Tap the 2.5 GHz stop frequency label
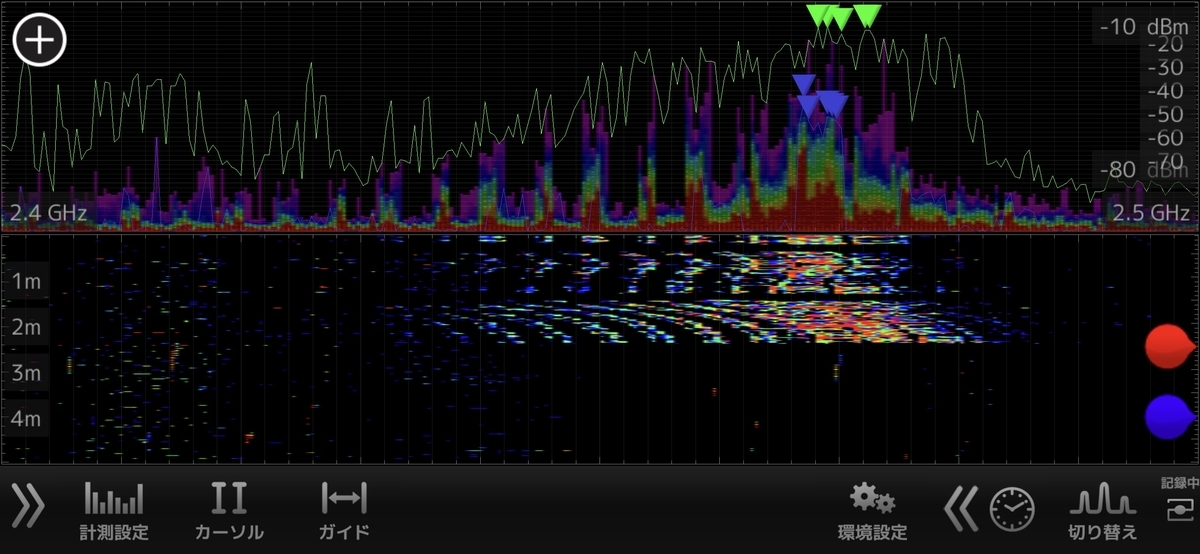This screenshot has width=1200, height=554. point(1150,213)
